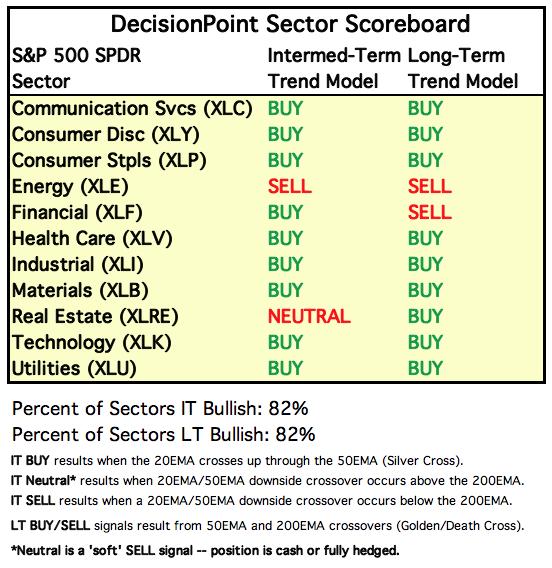
Task: Click the Long-Term Trend Model column header
Action: point(463,68)
